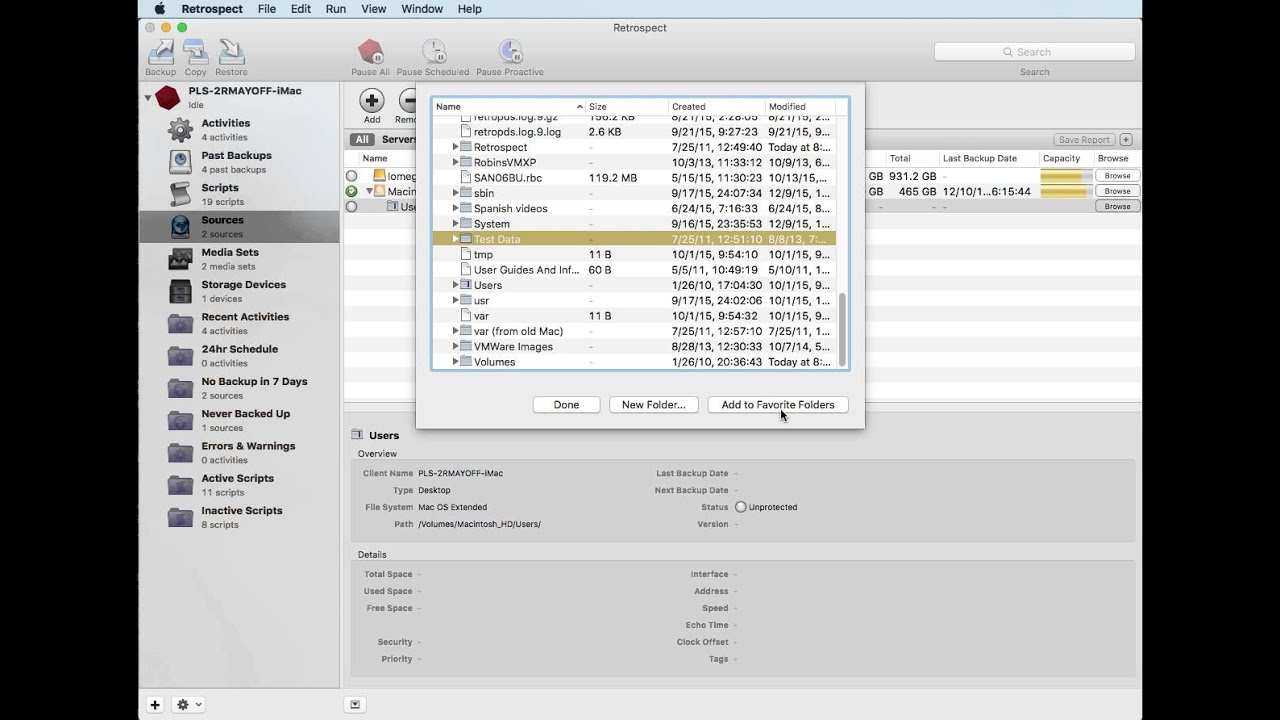Select Sources in the sidebar
Image resolution: width=1280 pixels, height=720 pixels.
(240, 226)
